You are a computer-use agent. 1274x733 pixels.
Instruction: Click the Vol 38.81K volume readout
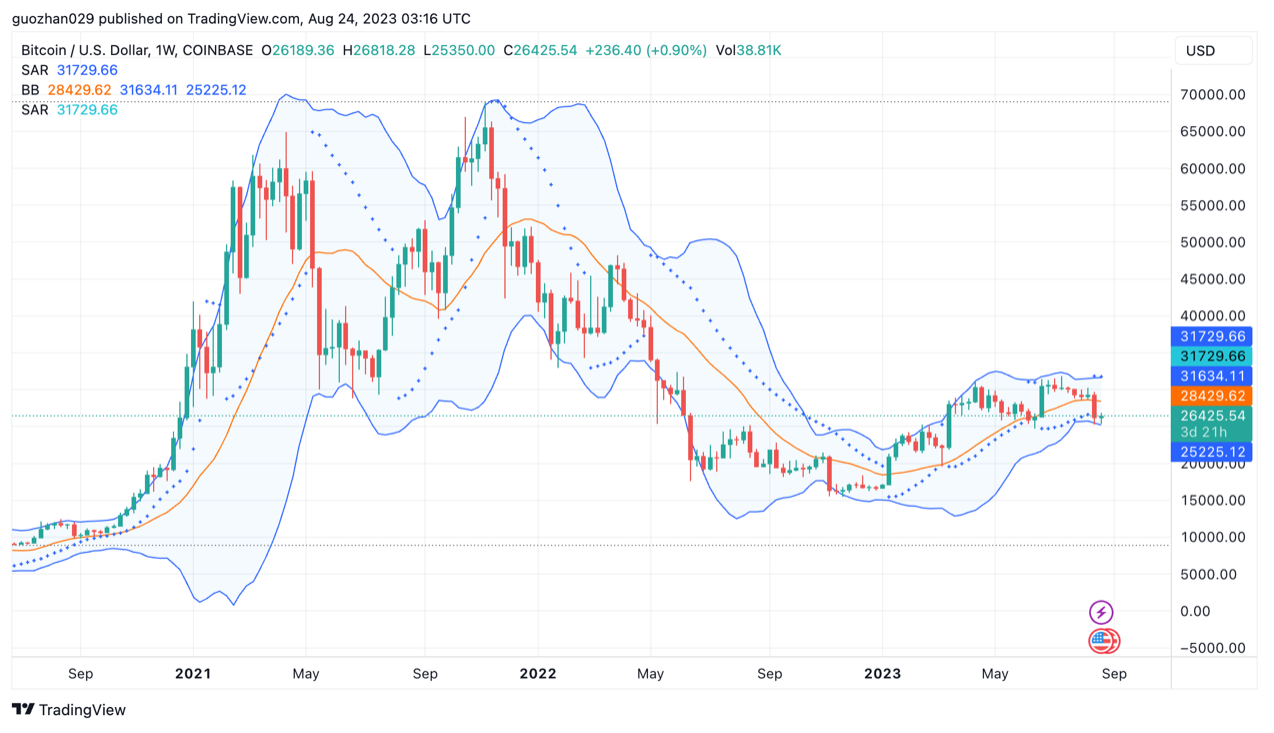[748, 50]
